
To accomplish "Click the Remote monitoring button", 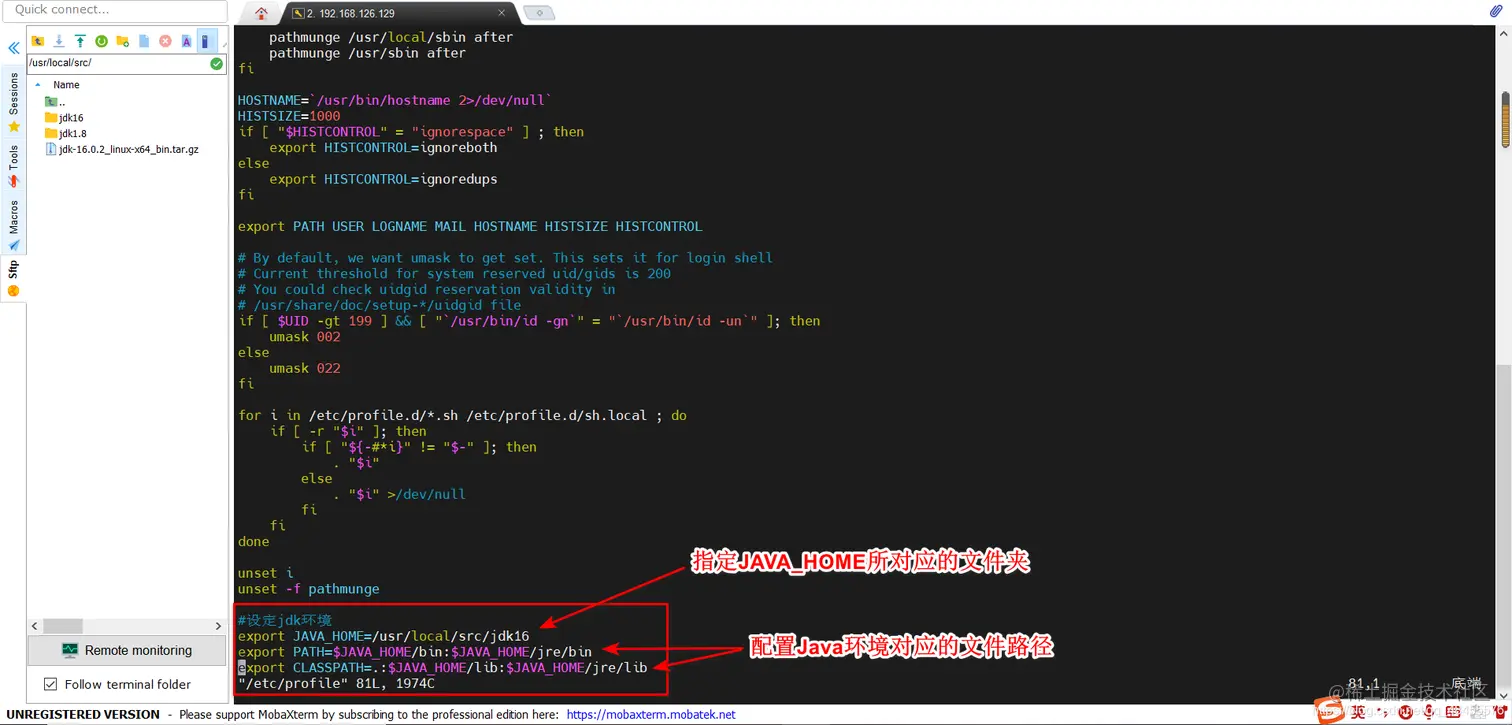I will click(127, 650).
